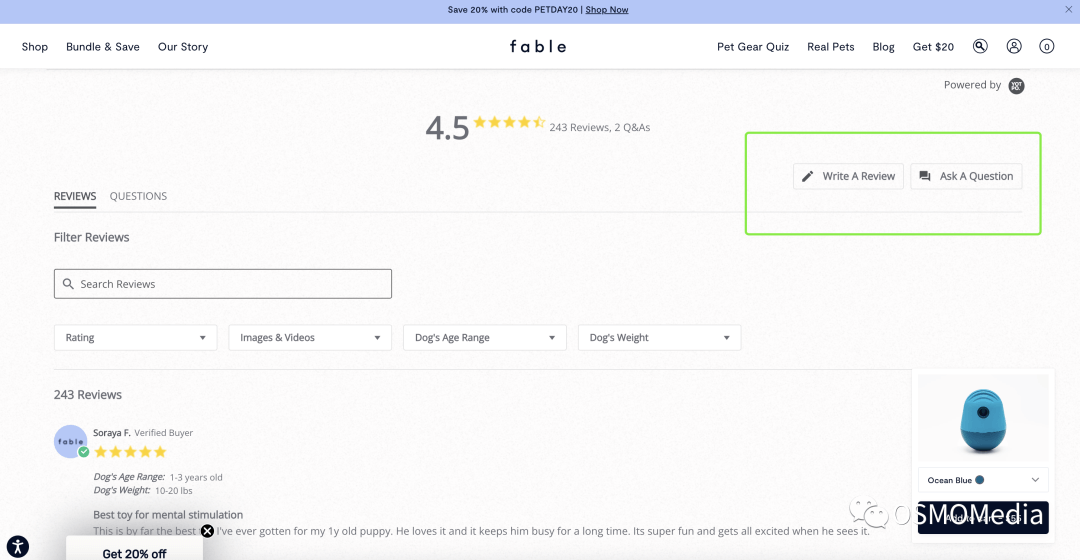This screenshot has width=1080, height=560.
Task: Click the Soraya F. reviewer avatar
Action: pos(70,442)
